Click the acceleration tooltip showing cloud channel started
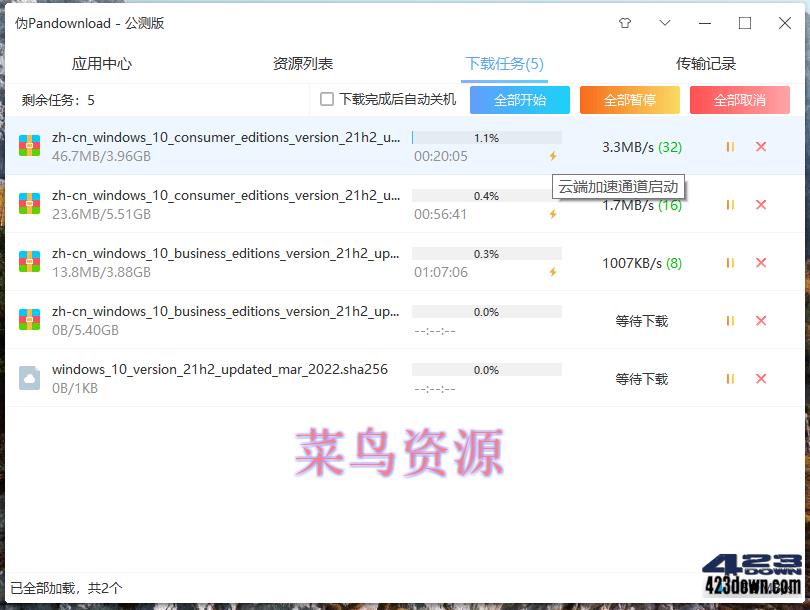 pos(616,186)
